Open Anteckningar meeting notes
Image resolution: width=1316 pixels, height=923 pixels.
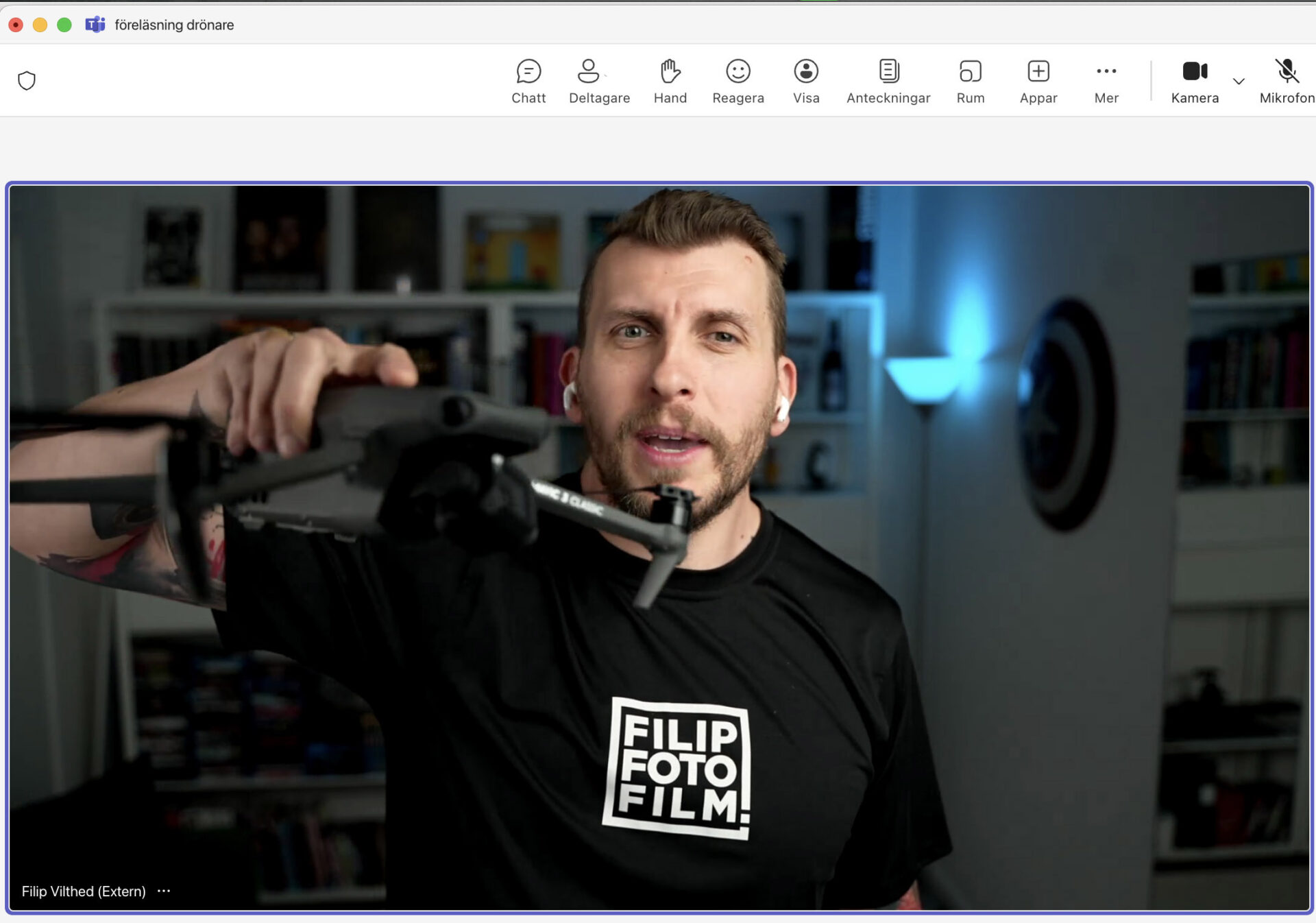(888, 81)
